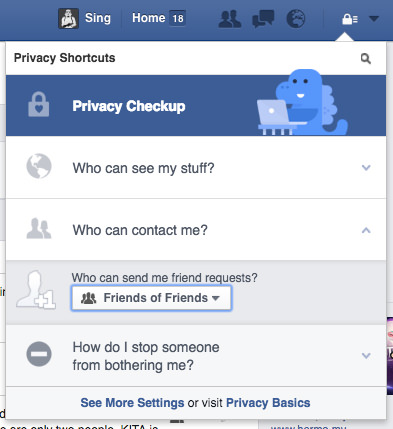393x429 pixels.
Task: Click the Privacy Checkup heart lock icon
Action: [x=39, y=104]
